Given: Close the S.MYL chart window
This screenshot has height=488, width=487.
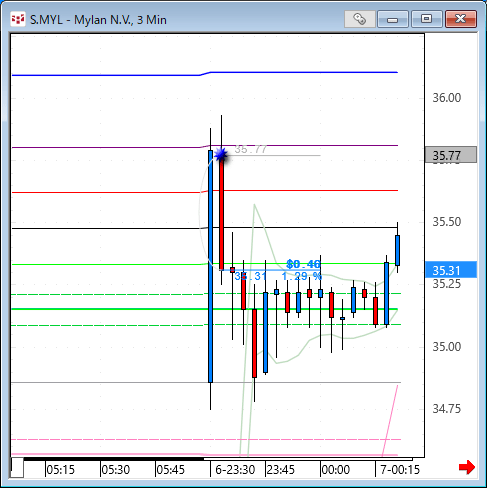Looking at the screenshot, I should [x=461, y=19].
